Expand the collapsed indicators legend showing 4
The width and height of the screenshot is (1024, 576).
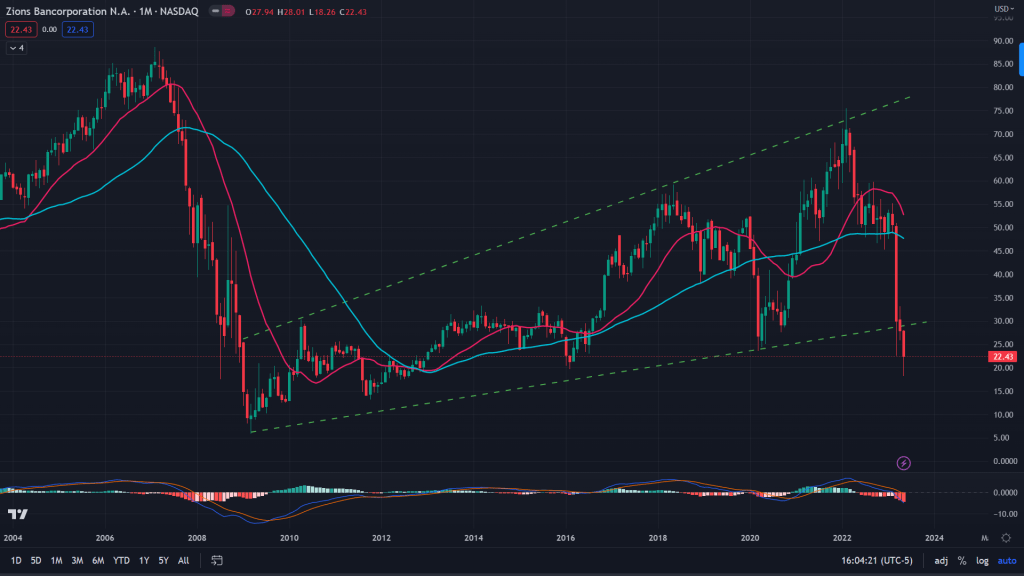pos(17,48)
